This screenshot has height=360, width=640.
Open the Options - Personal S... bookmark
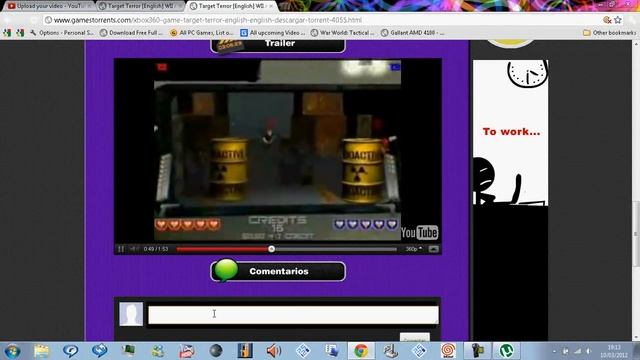62,33
